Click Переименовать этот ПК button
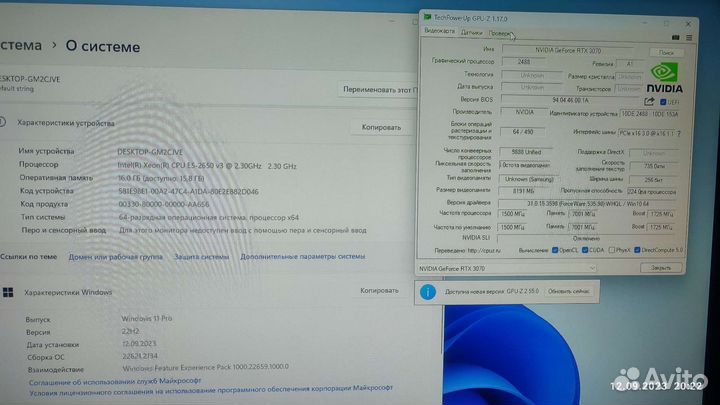This screenshot has height=405, width=720. (379, 90)
